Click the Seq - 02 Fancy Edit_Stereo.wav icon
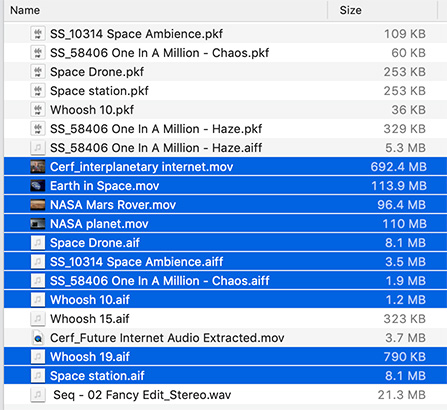The width and height of the screenshot is (447, 410). [38, 395]
